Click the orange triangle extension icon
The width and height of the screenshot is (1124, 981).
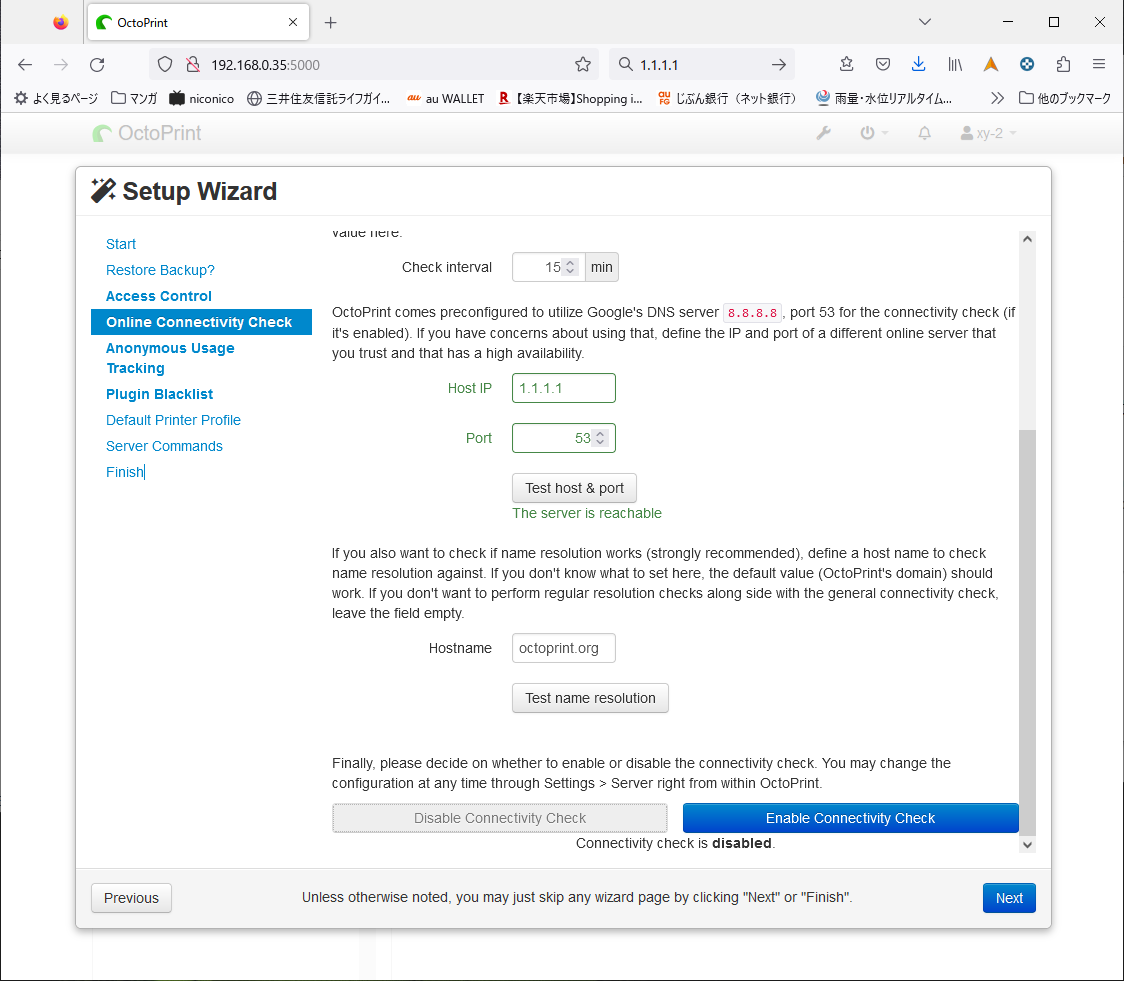991,64
